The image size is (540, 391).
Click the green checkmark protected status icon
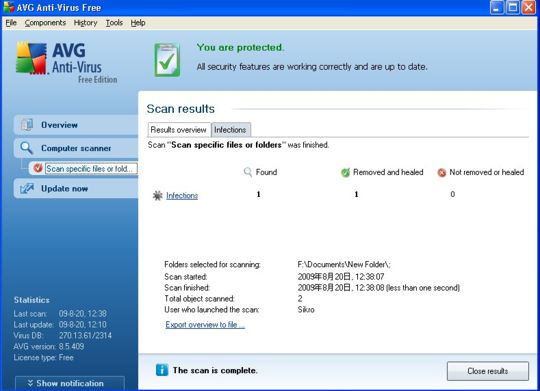point(167,60)
